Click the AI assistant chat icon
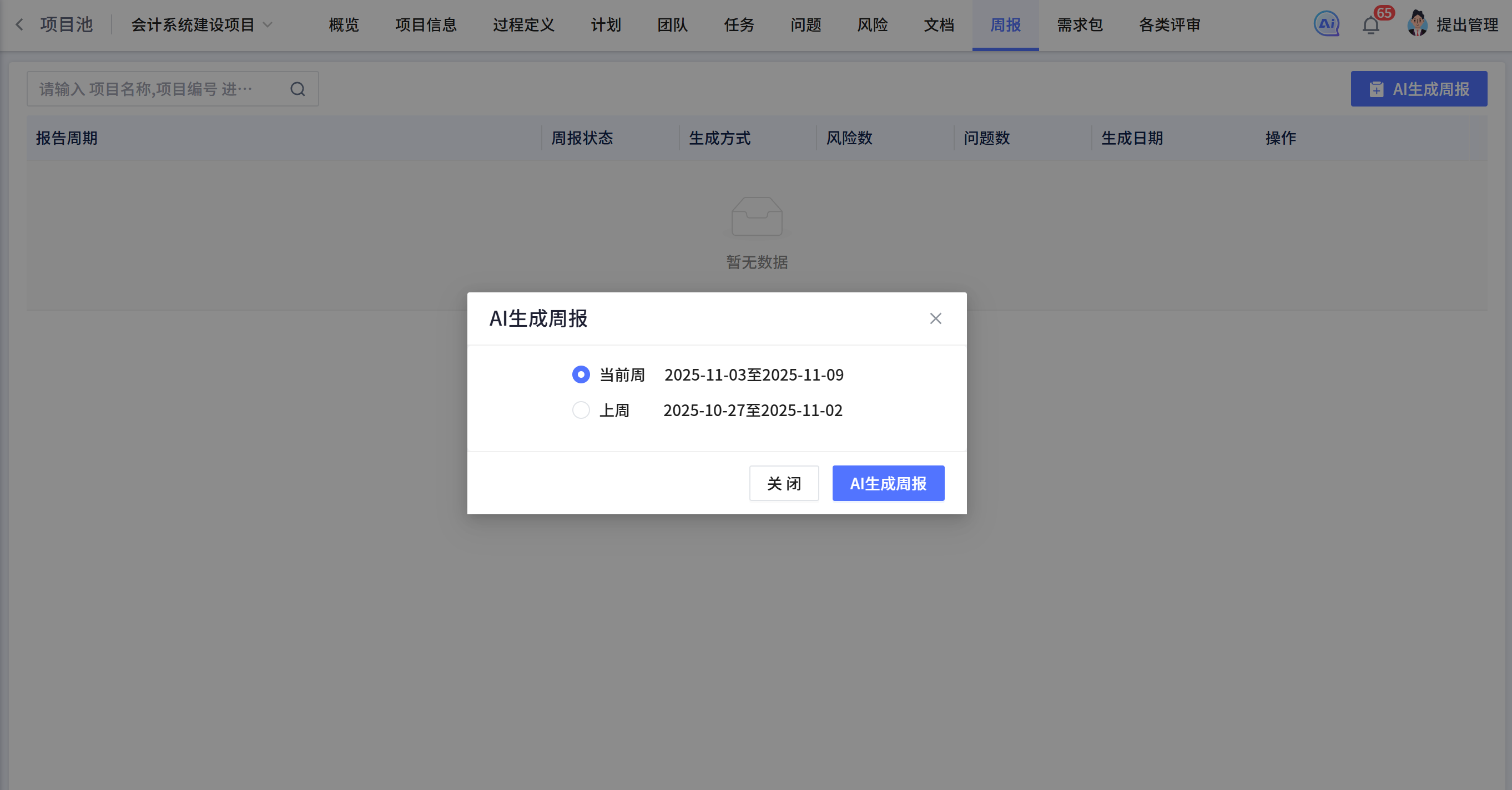 coord(1327,24)
